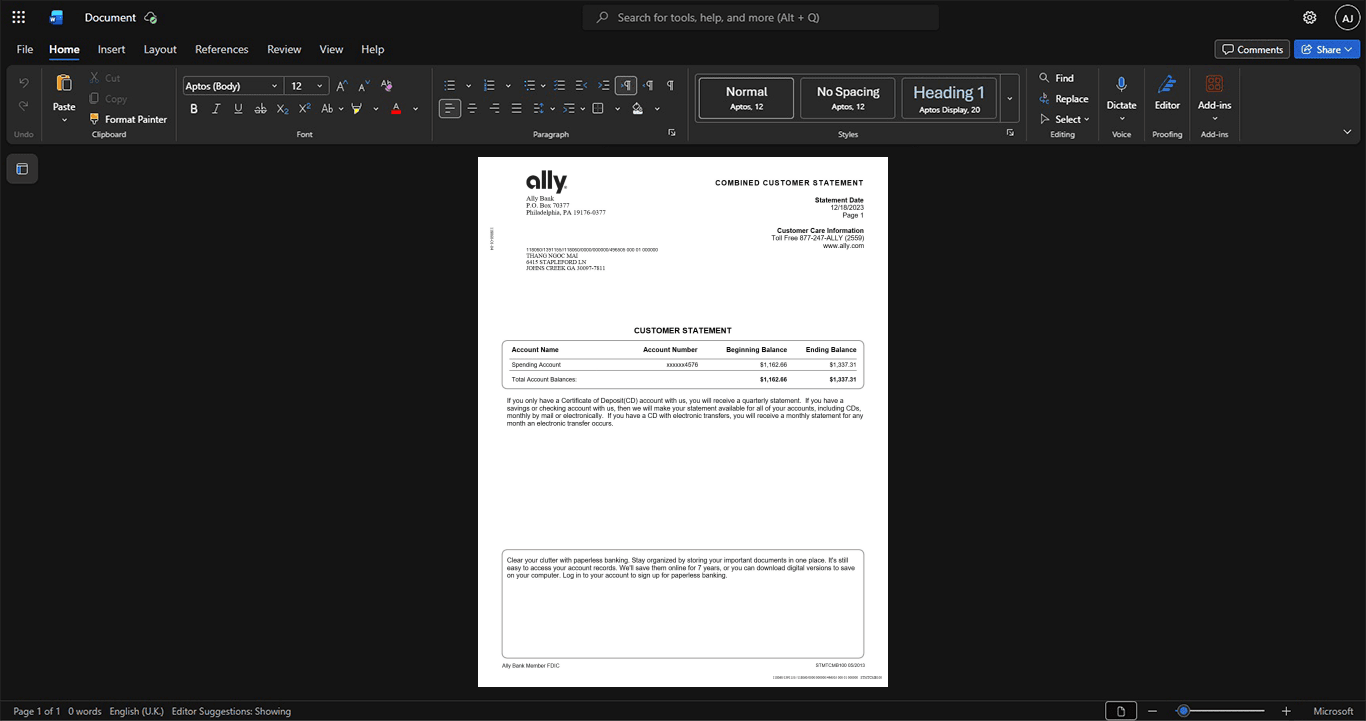Click Replace in Editing group
This screenshot has height=721, width=1366.
pos(1064,99)
